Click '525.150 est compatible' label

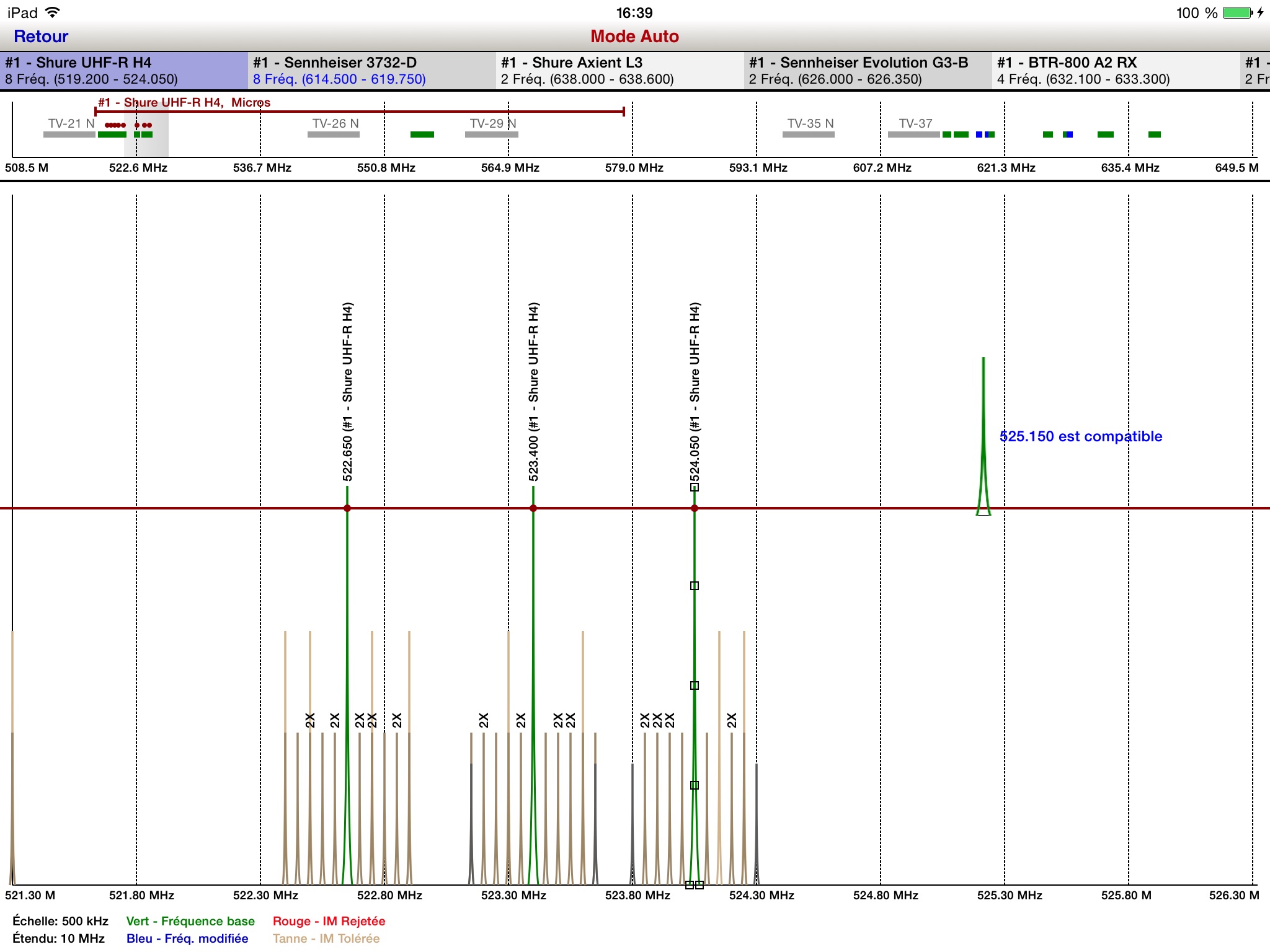tap(1081, 436)
